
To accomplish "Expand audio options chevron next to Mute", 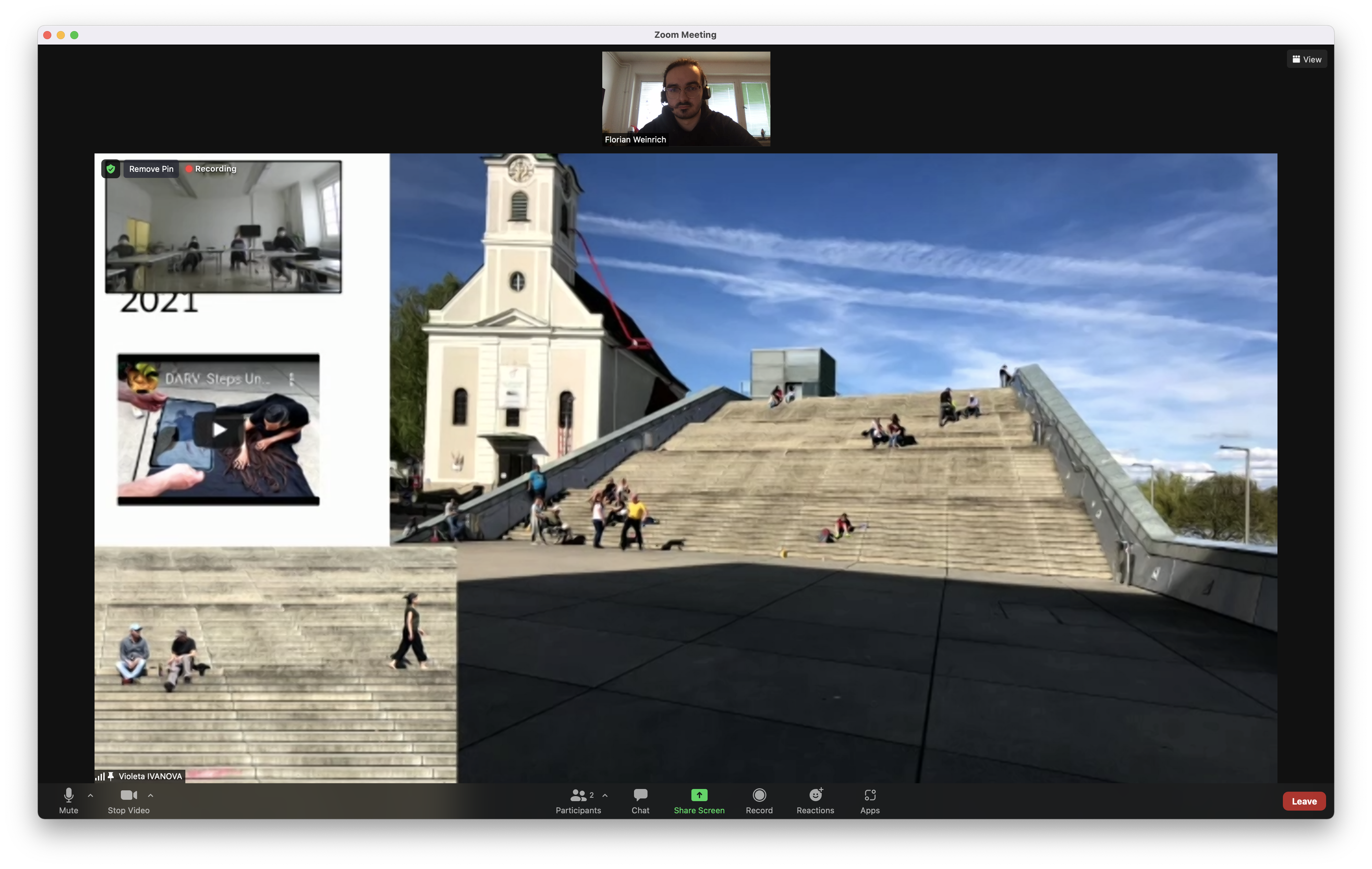I will [90, 795].
